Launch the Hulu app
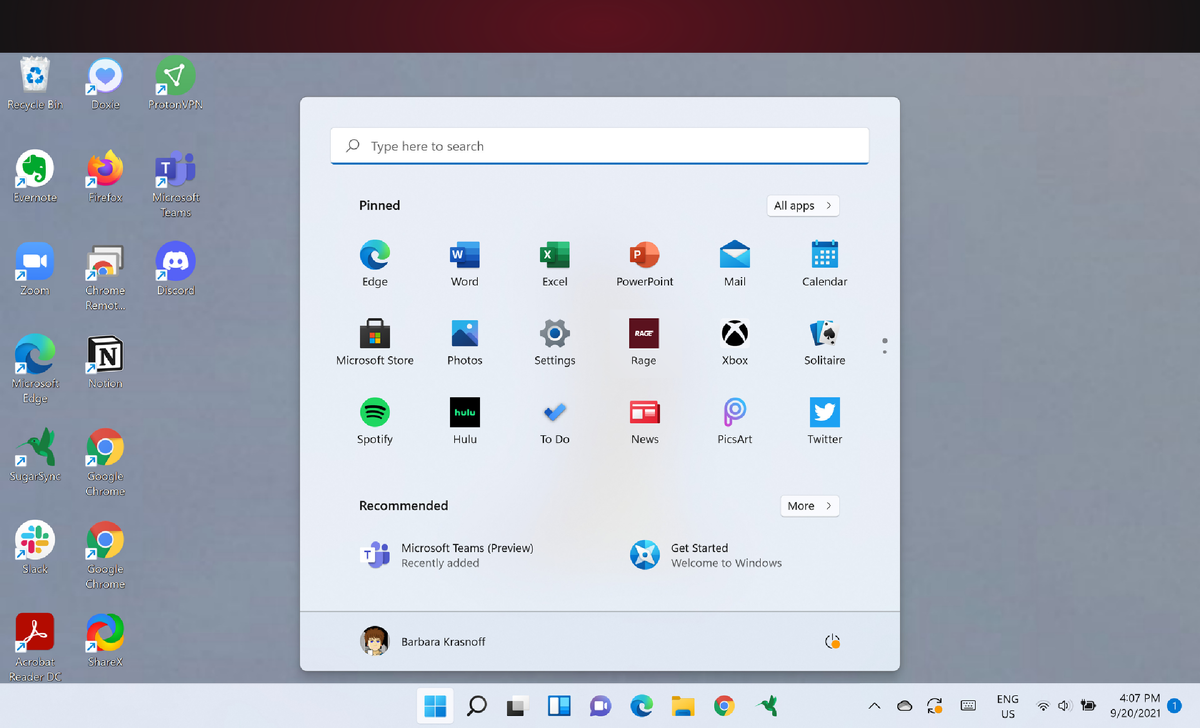The height and width of the screenshot is (728, 1200). 465,421
